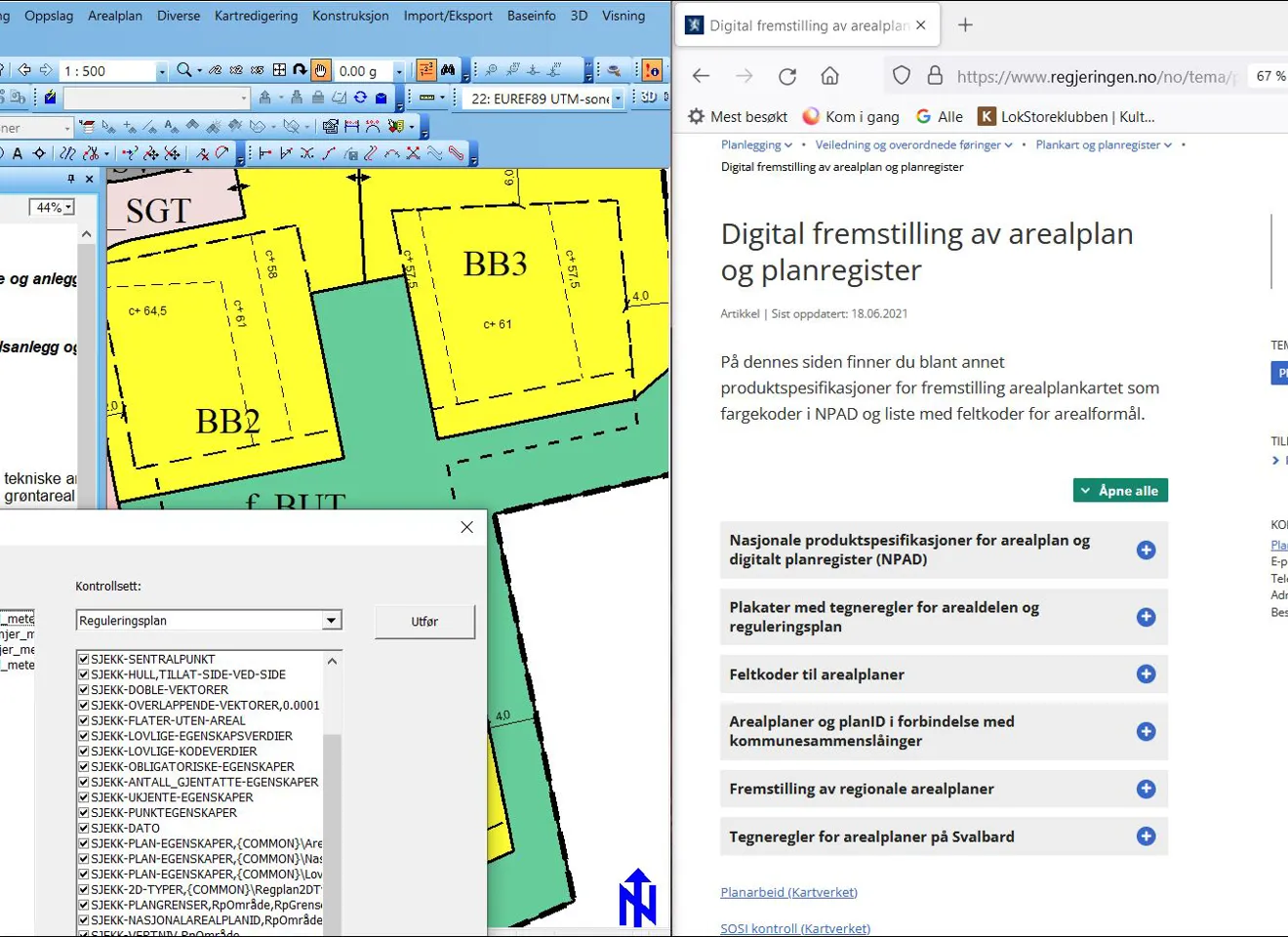Select the pan hand tool
Viewport: 1288px width, 937px height.
coord(321,70)
